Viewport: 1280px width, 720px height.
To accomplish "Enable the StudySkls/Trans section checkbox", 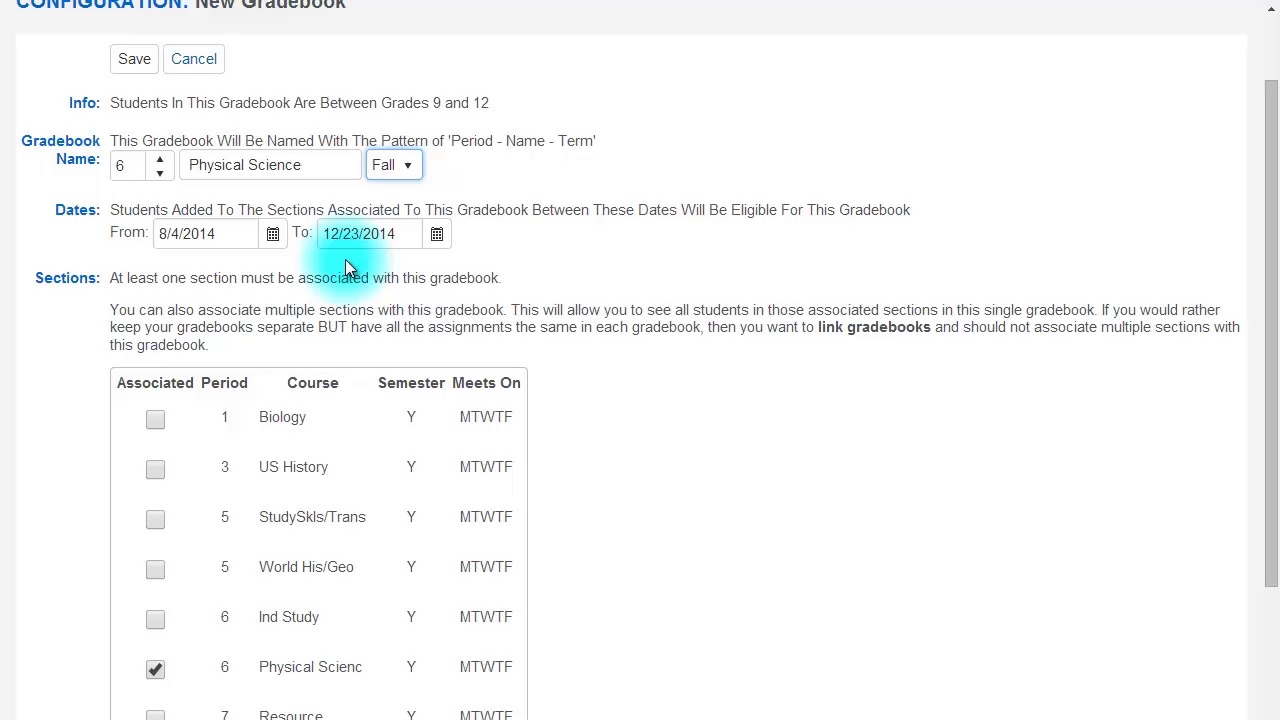I will pos(155,519).
